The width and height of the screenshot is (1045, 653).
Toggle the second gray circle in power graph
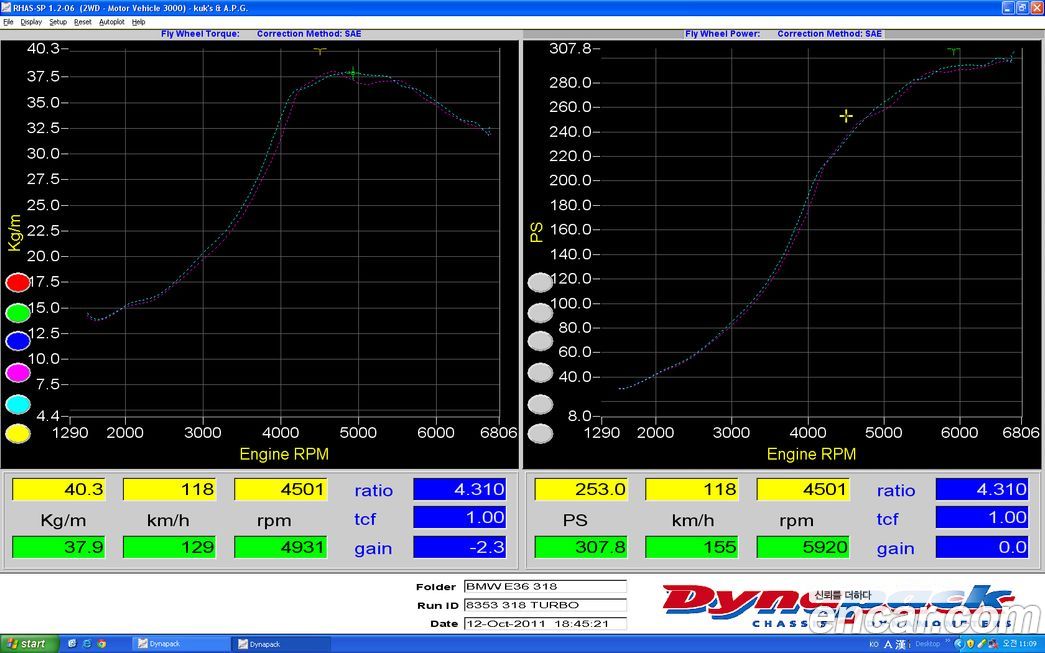[x=540, y=312]
